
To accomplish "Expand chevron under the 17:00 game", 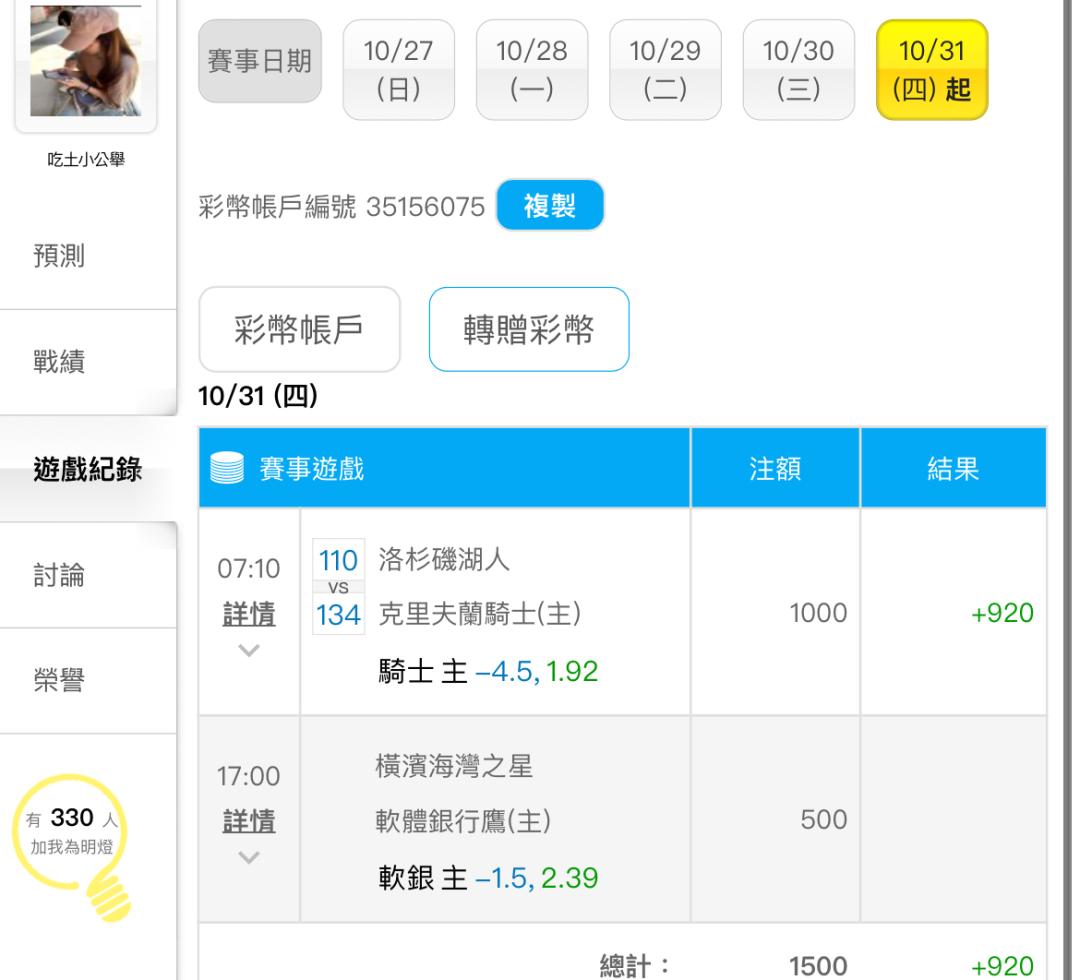I will (249, 856).
